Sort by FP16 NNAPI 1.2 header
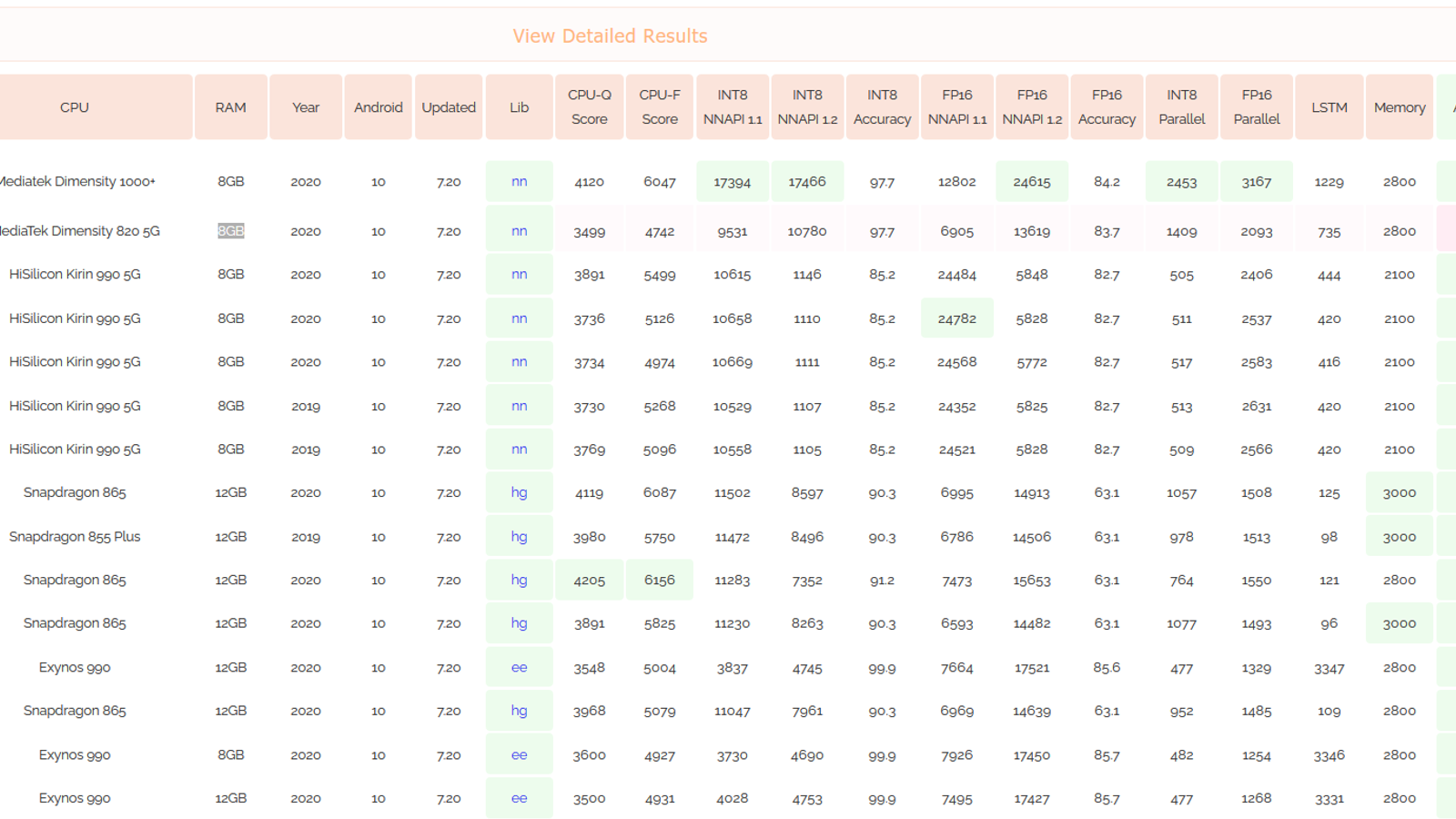Image resolution: width=1456 pixels, height=819 pixels. click(1032, 107)
